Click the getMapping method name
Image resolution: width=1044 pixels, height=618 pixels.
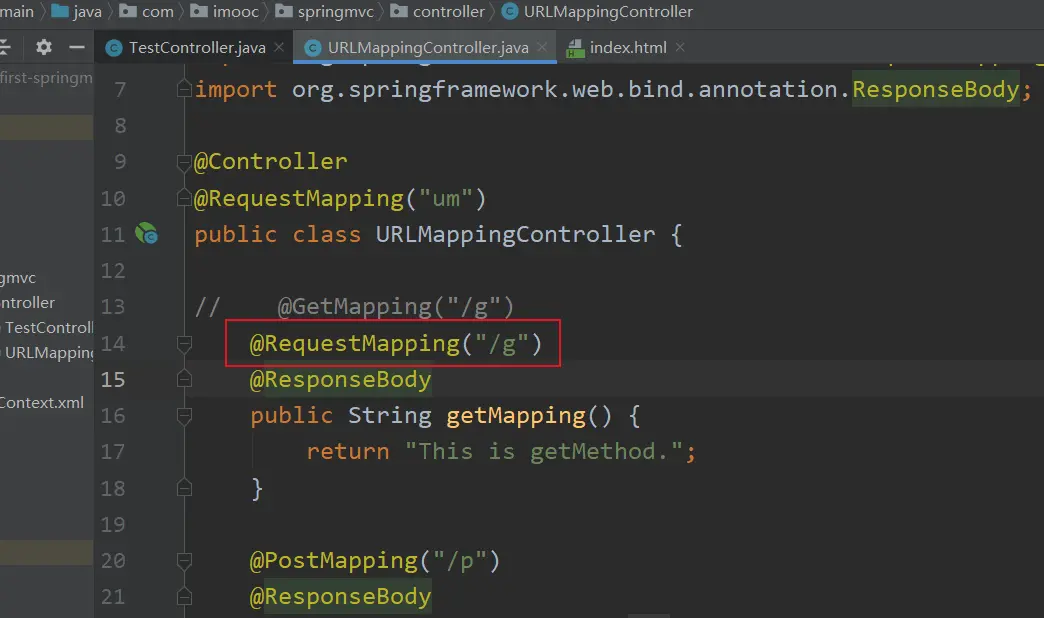tap(516, 416)
